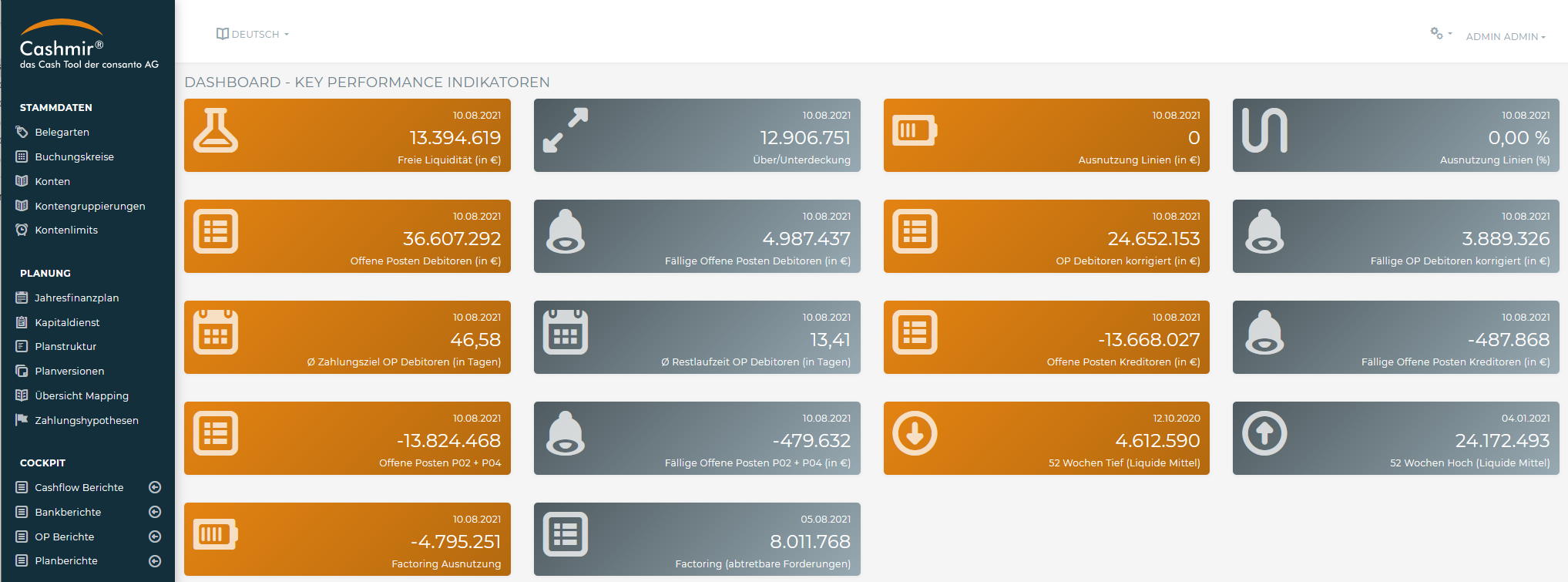Viewport: 1568px width, 582px height.
Task: Click the 52 Wochen Hoch value 24.172.493
Action: click(1502, 440)
